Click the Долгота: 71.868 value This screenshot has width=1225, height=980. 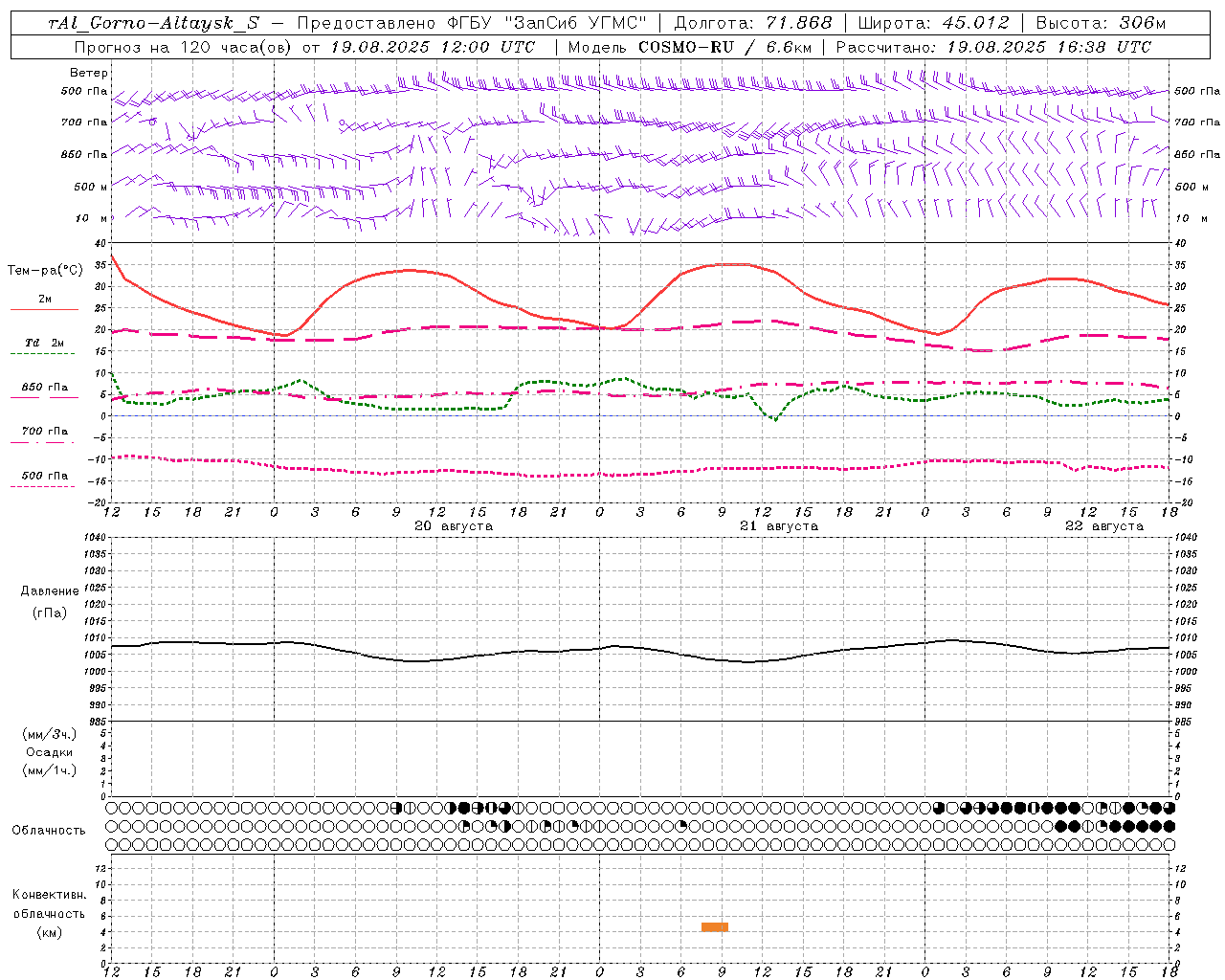(754, 23)
